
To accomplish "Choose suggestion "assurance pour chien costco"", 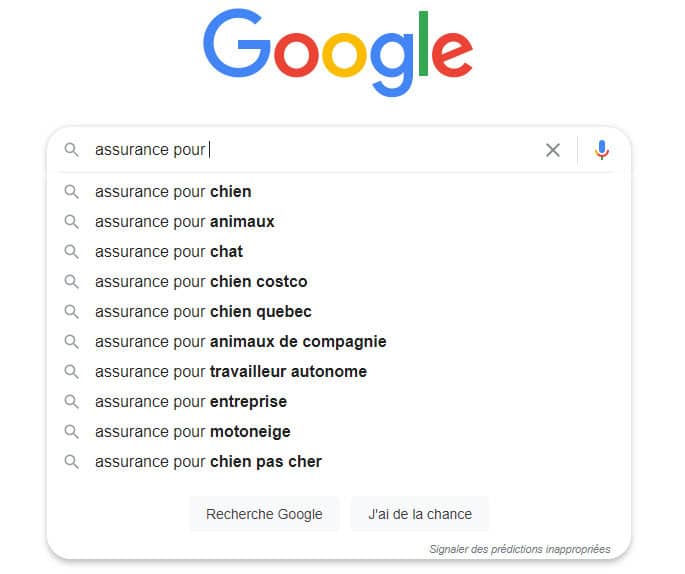I will (x=201, y=281).
